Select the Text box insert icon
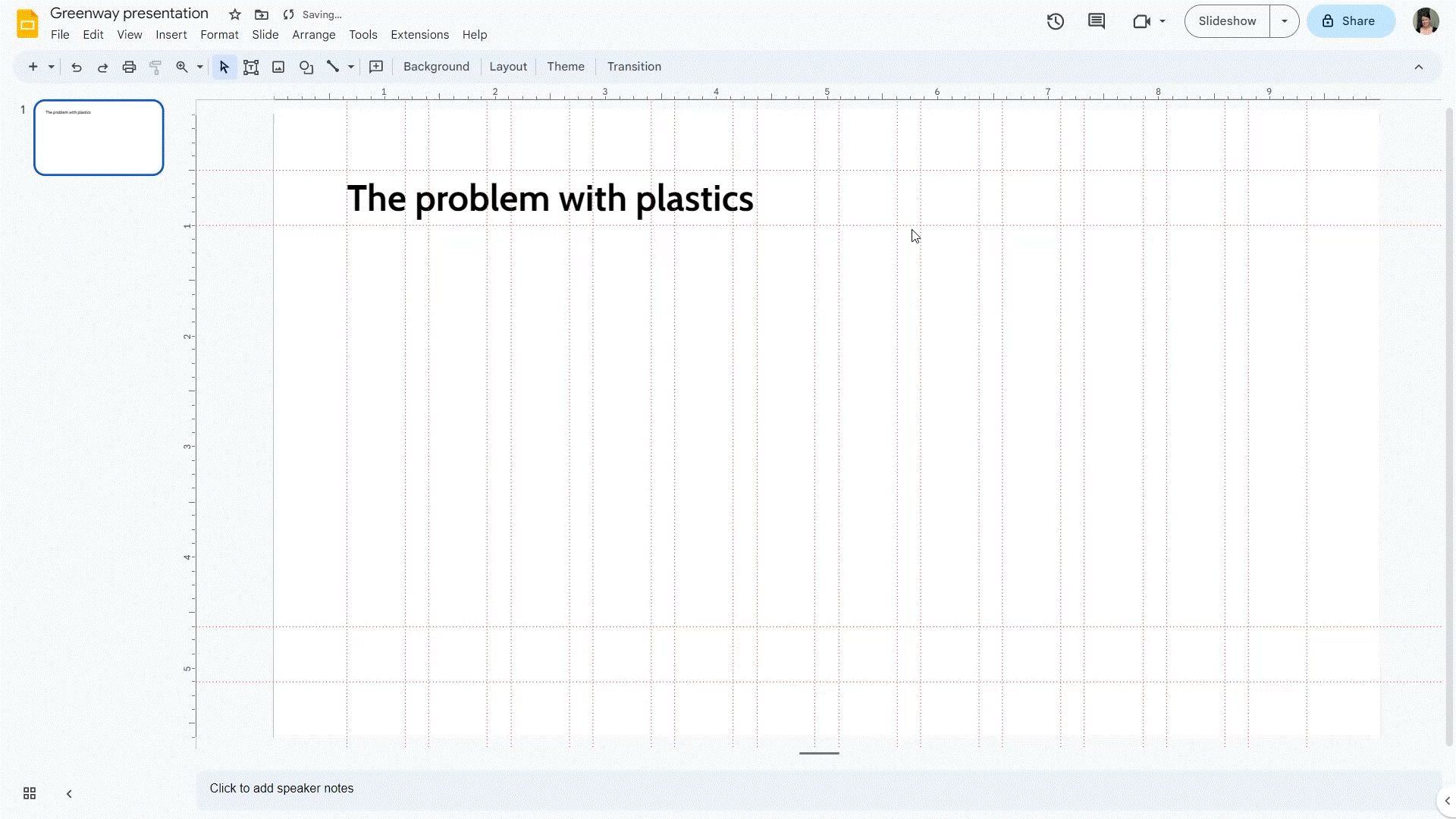 coord(251,66)
